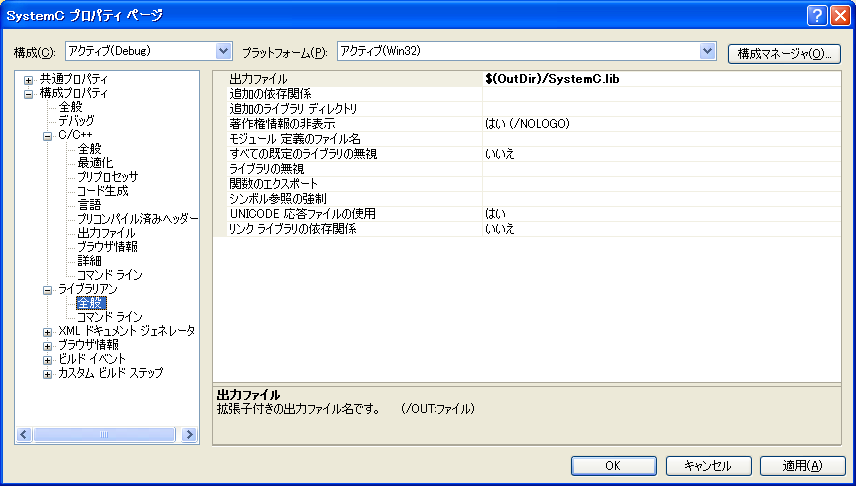Click the tree horizontal scrollbar thumb

(104, 435)
